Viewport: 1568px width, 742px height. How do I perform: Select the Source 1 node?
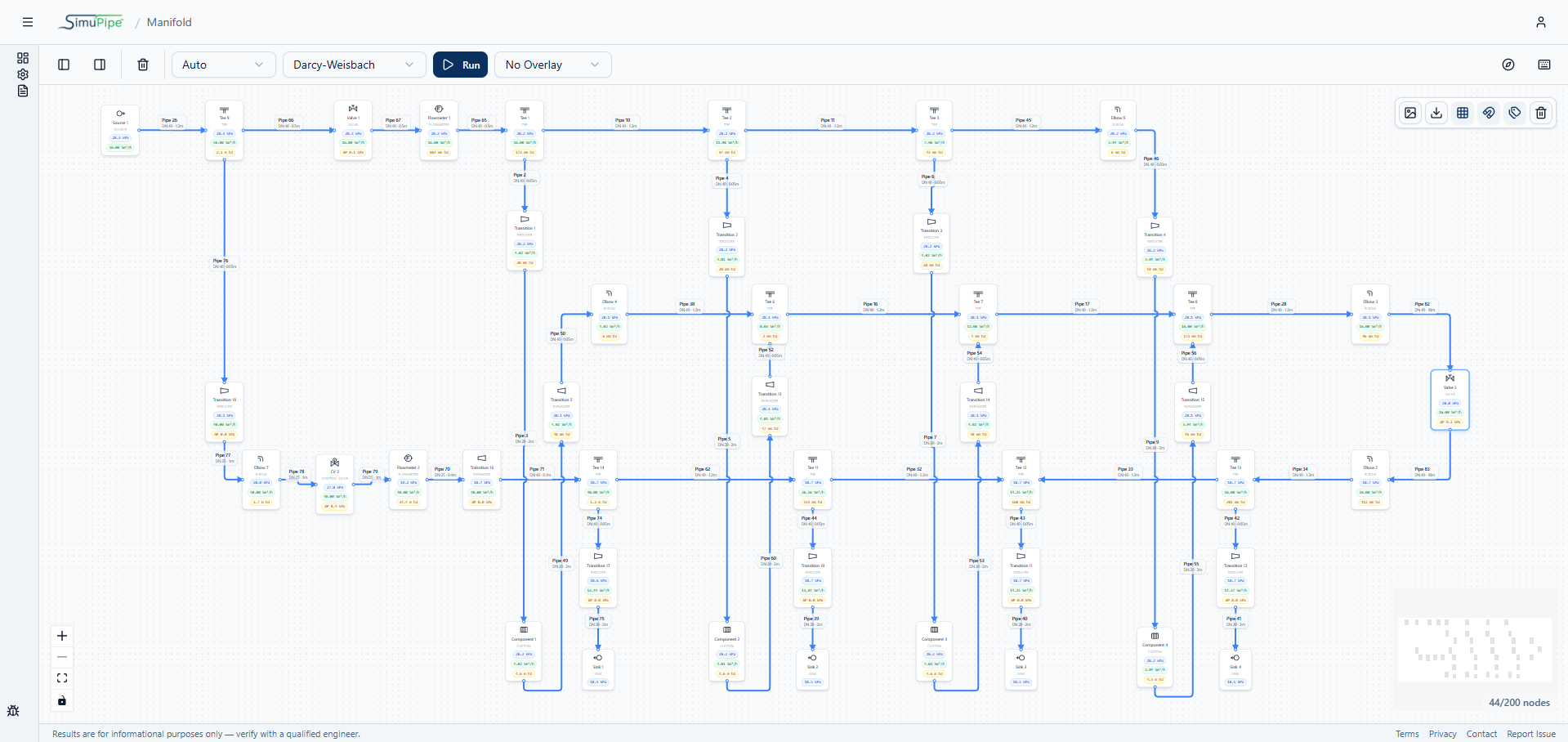120,130
